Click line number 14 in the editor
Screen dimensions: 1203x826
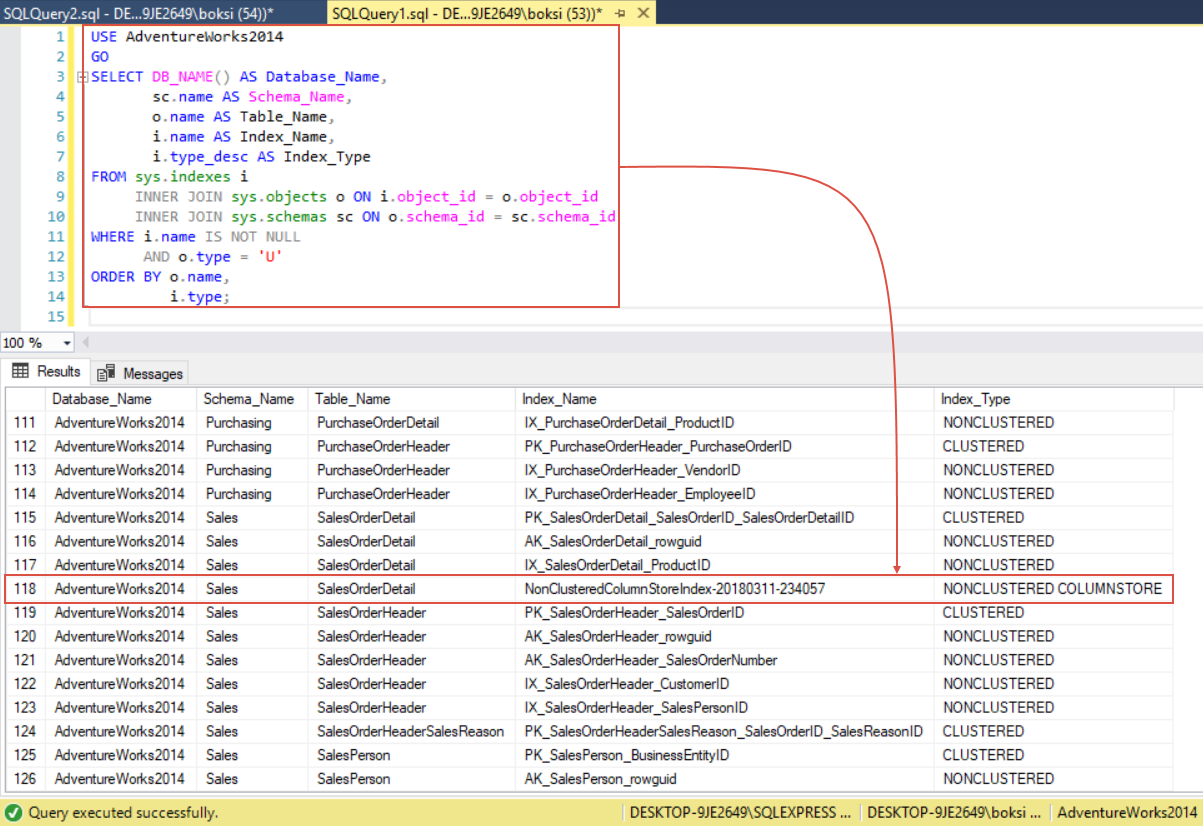click(56, 296)
